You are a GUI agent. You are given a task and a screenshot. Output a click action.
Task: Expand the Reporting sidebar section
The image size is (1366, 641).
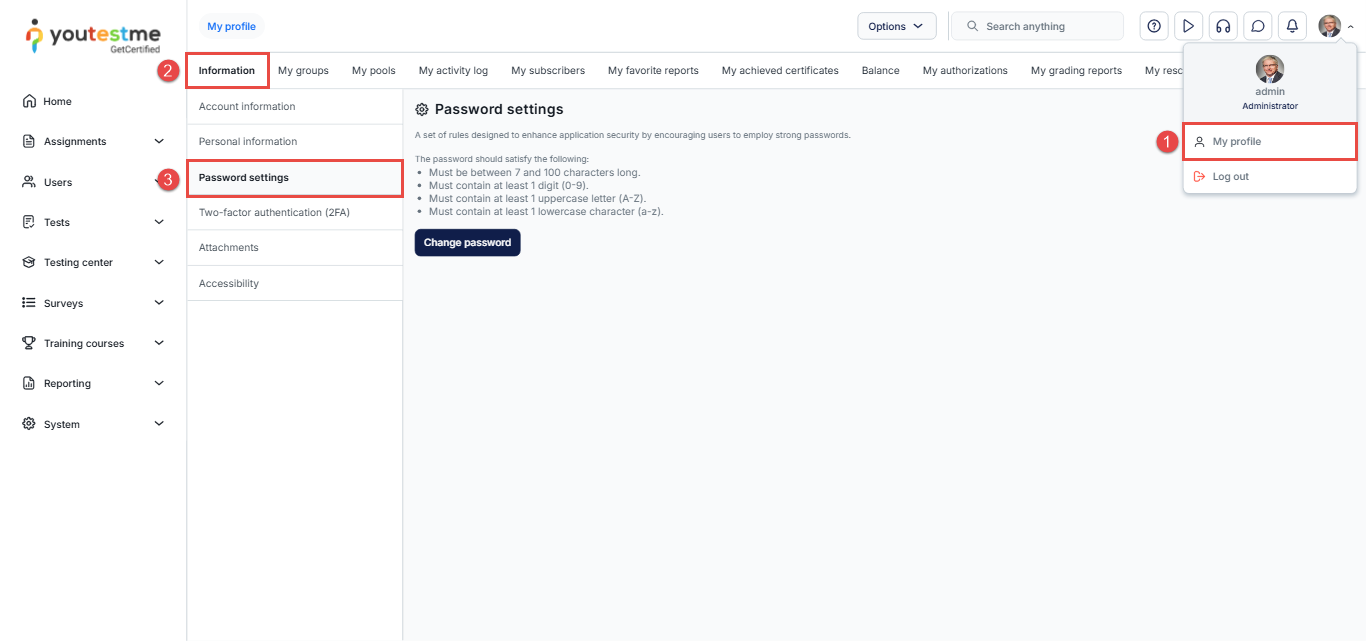[159, 383]
